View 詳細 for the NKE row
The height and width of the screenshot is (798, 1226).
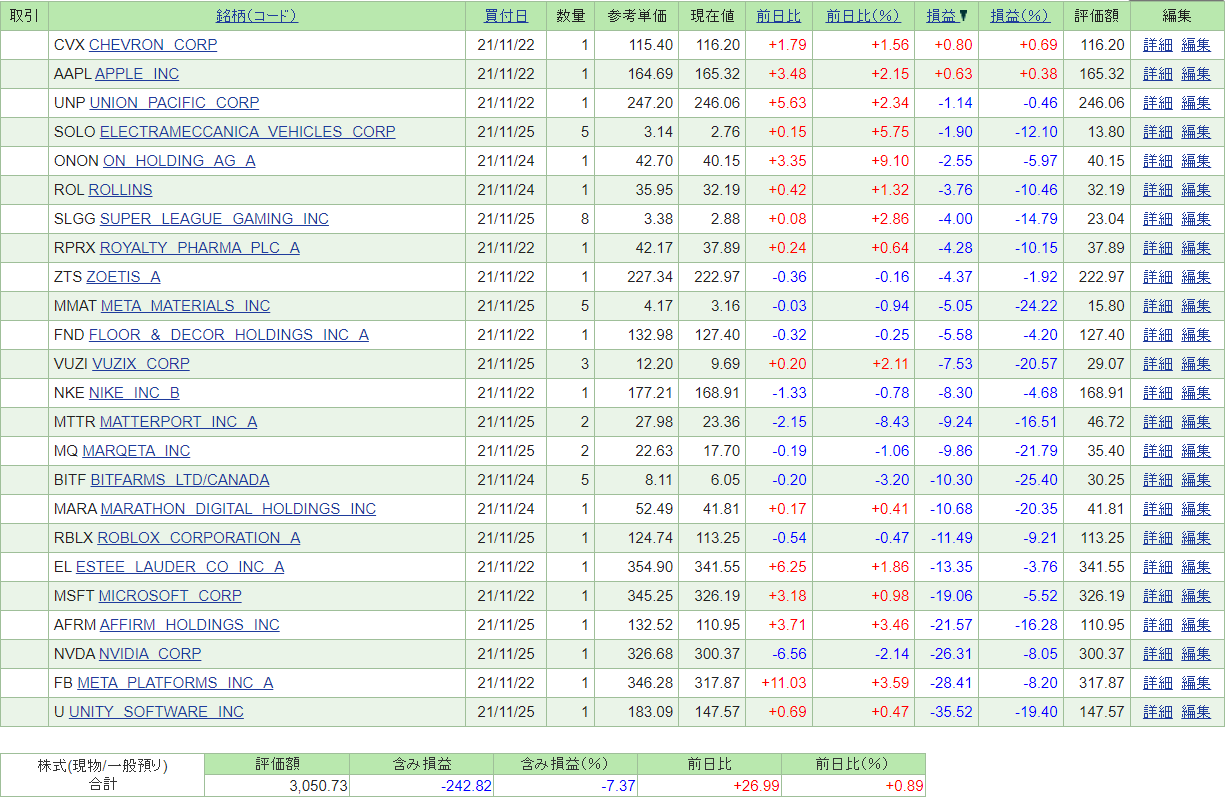click(x=1158, y=393)
